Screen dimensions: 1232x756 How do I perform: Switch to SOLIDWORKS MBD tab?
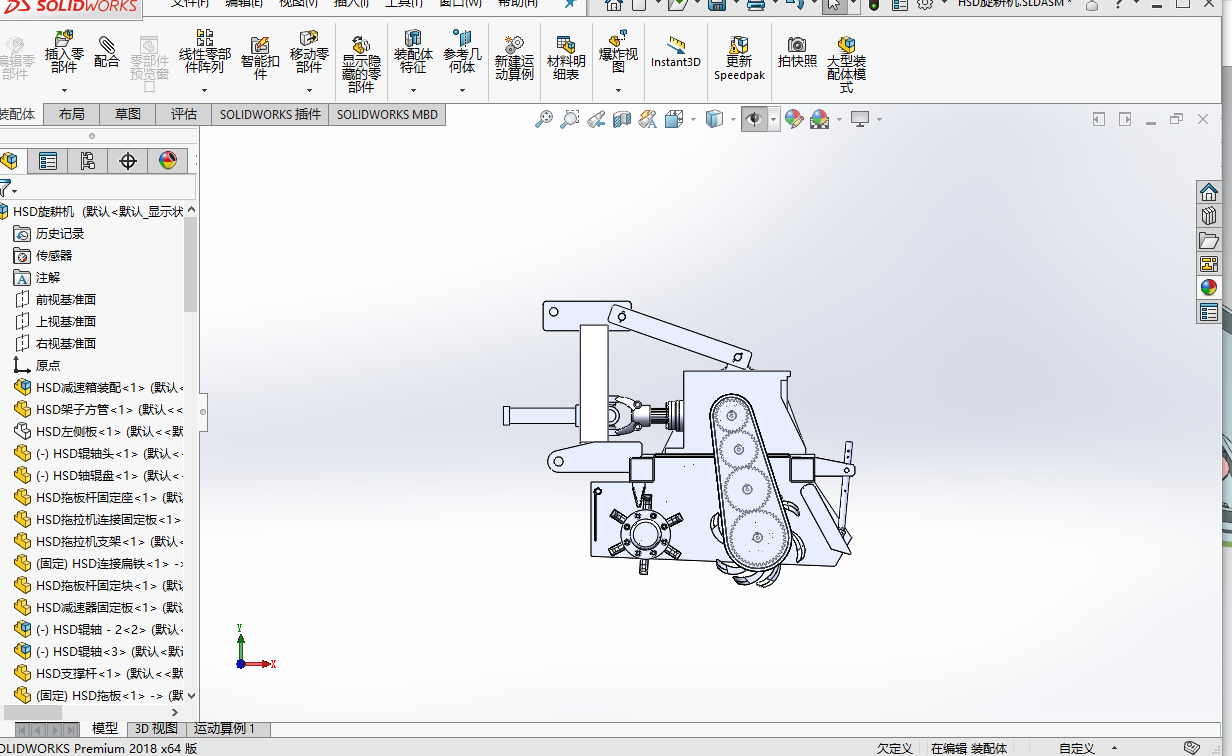[387, 114]
